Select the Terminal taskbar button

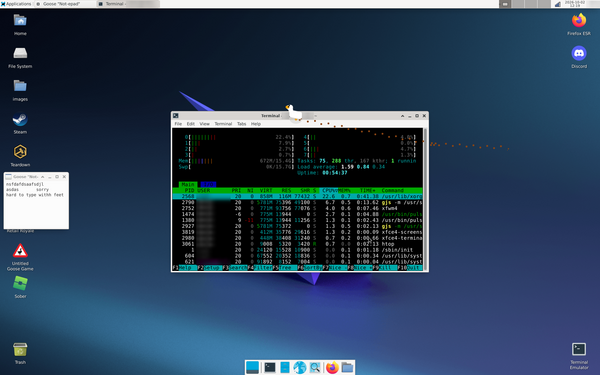(127, 4)
